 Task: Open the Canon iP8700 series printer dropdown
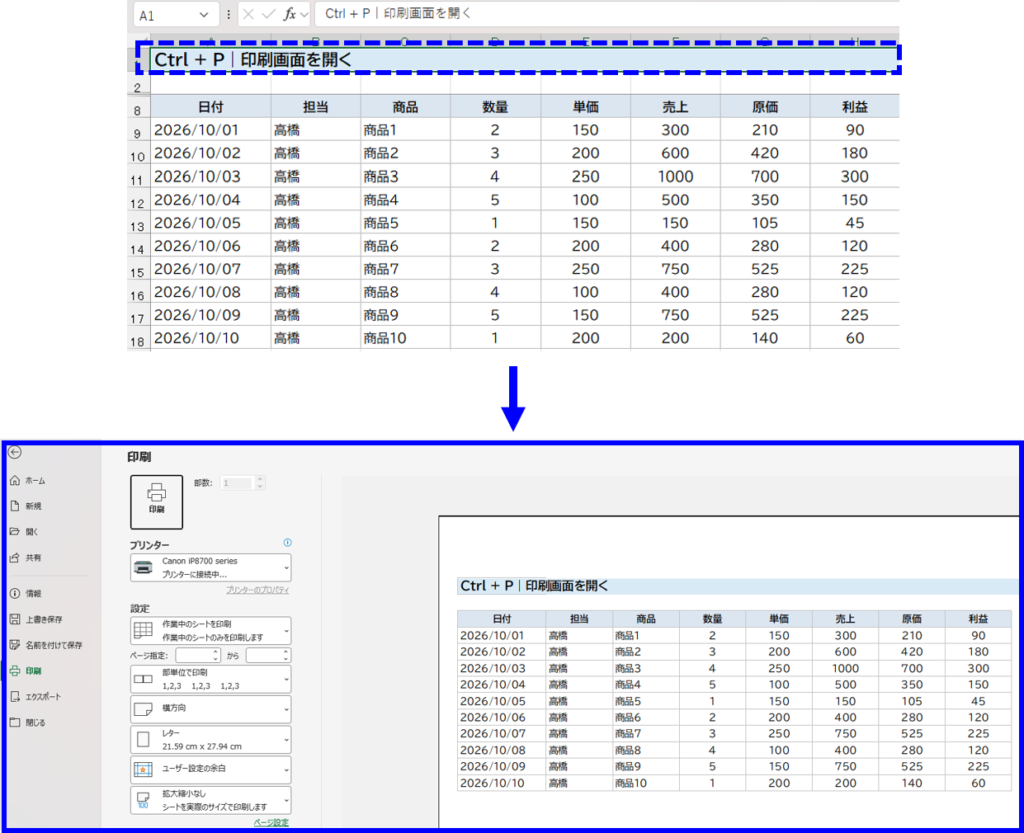pos(211,567)
